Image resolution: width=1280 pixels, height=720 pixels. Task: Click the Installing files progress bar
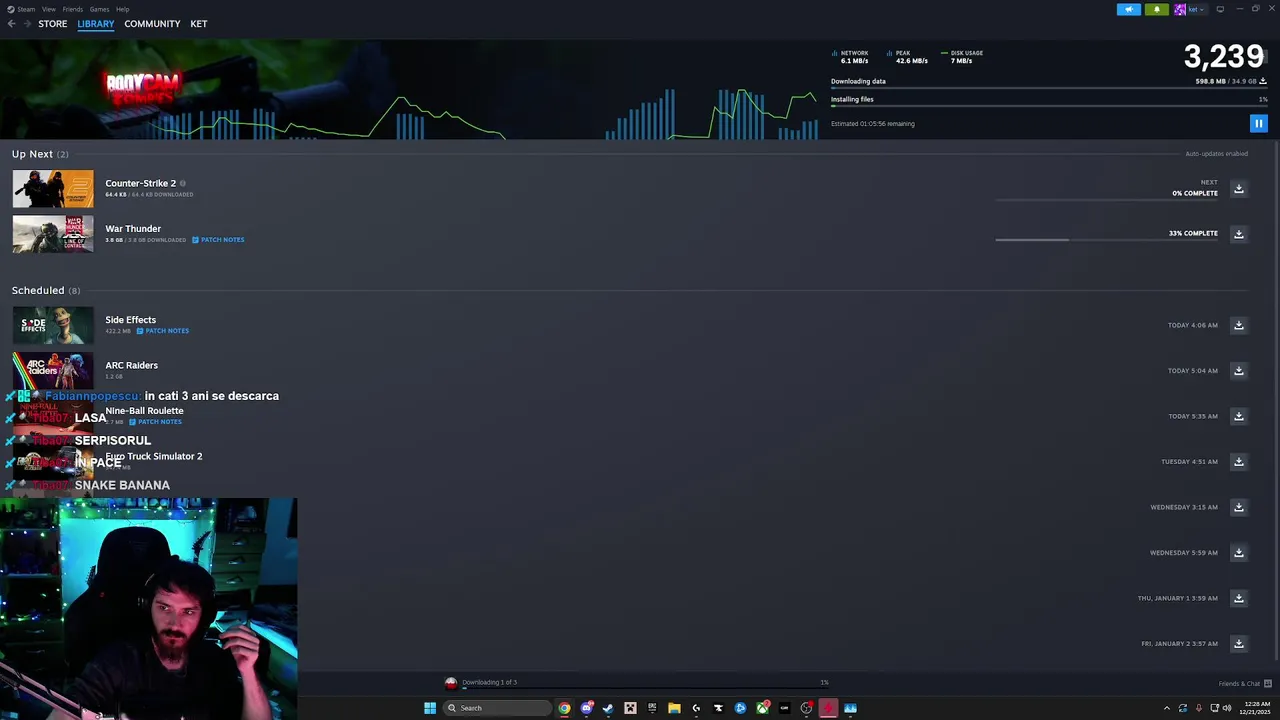(x=1049, y=106)
